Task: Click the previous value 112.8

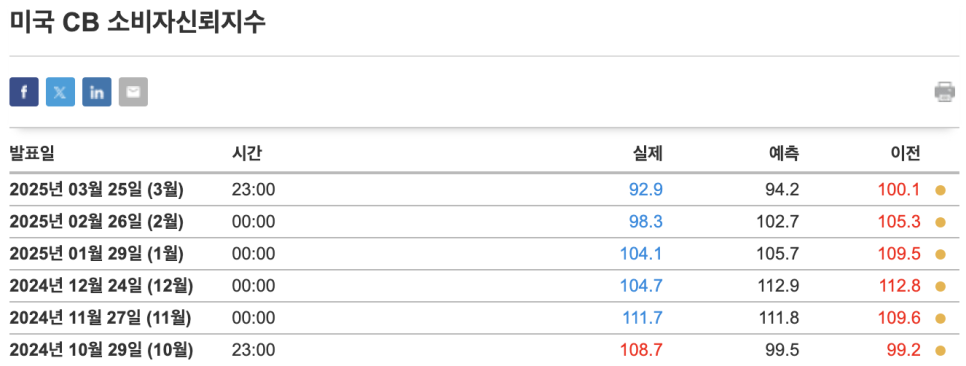Action: click(900, 286)
